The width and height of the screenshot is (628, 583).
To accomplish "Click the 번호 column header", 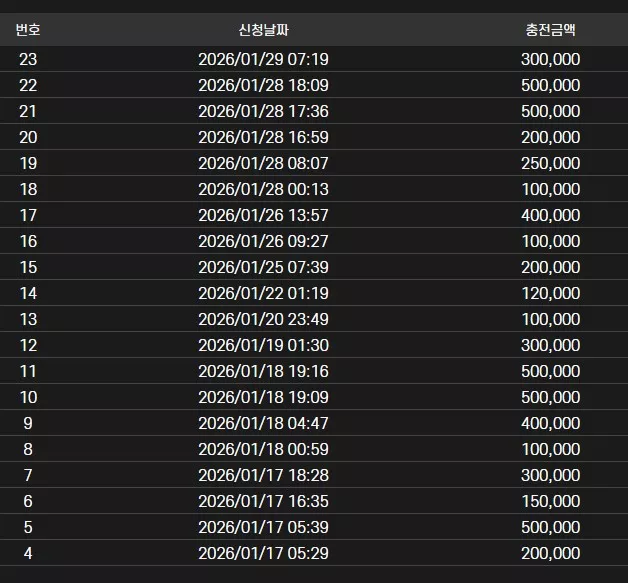I will pos(28,30).
